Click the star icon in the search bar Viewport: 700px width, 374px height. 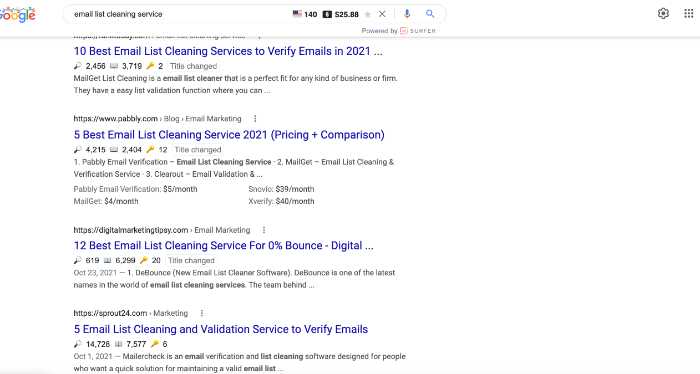(368, 14)
